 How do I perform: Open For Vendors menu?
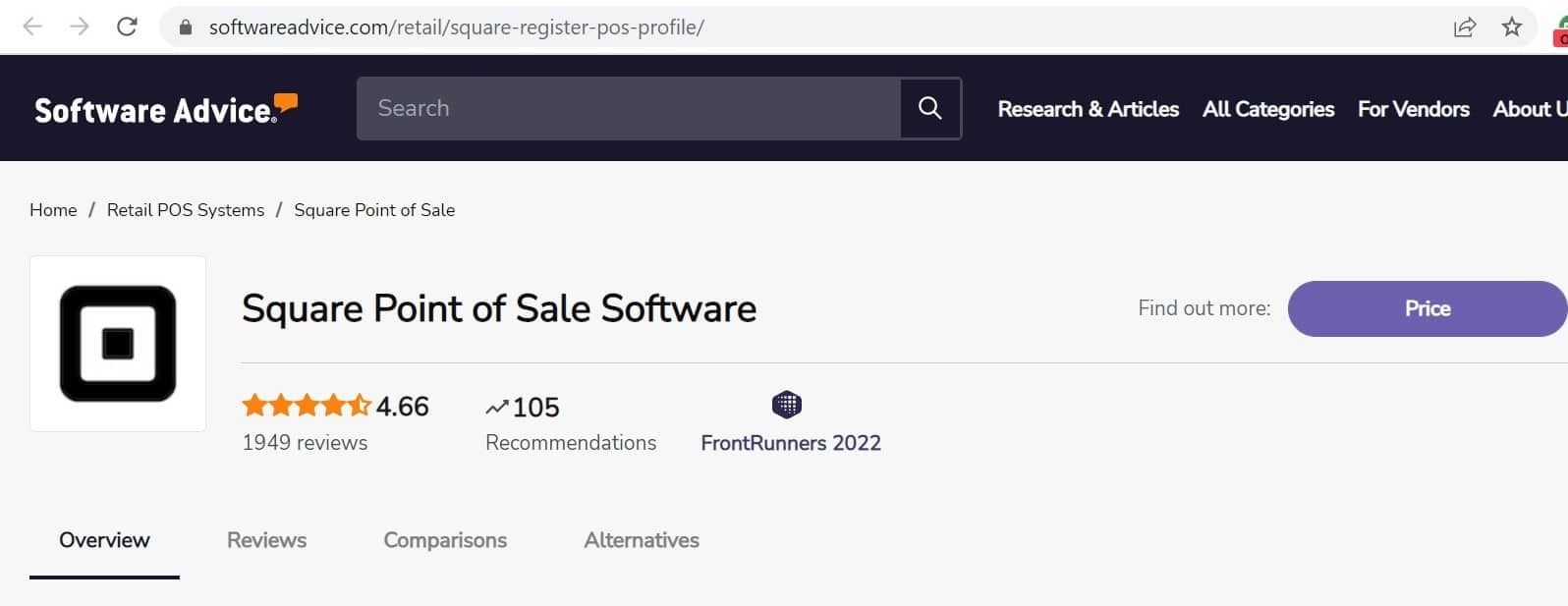[x=1414, y=109]
